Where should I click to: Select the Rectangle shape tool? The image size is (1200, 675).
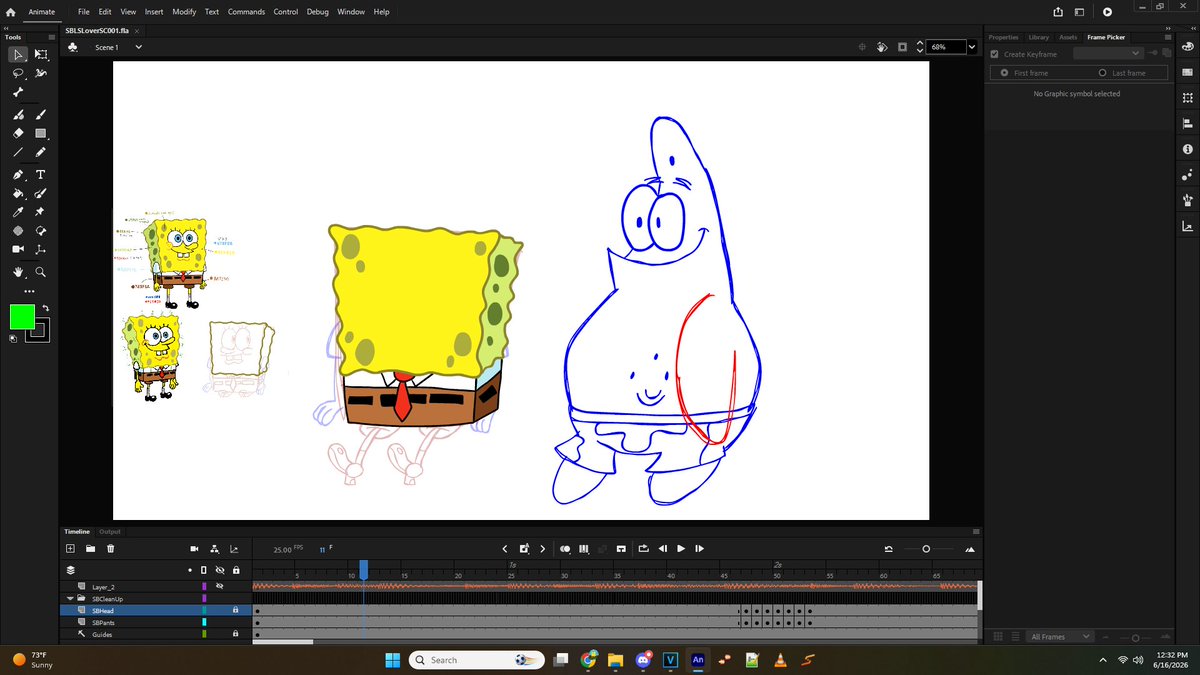[41, 133]
